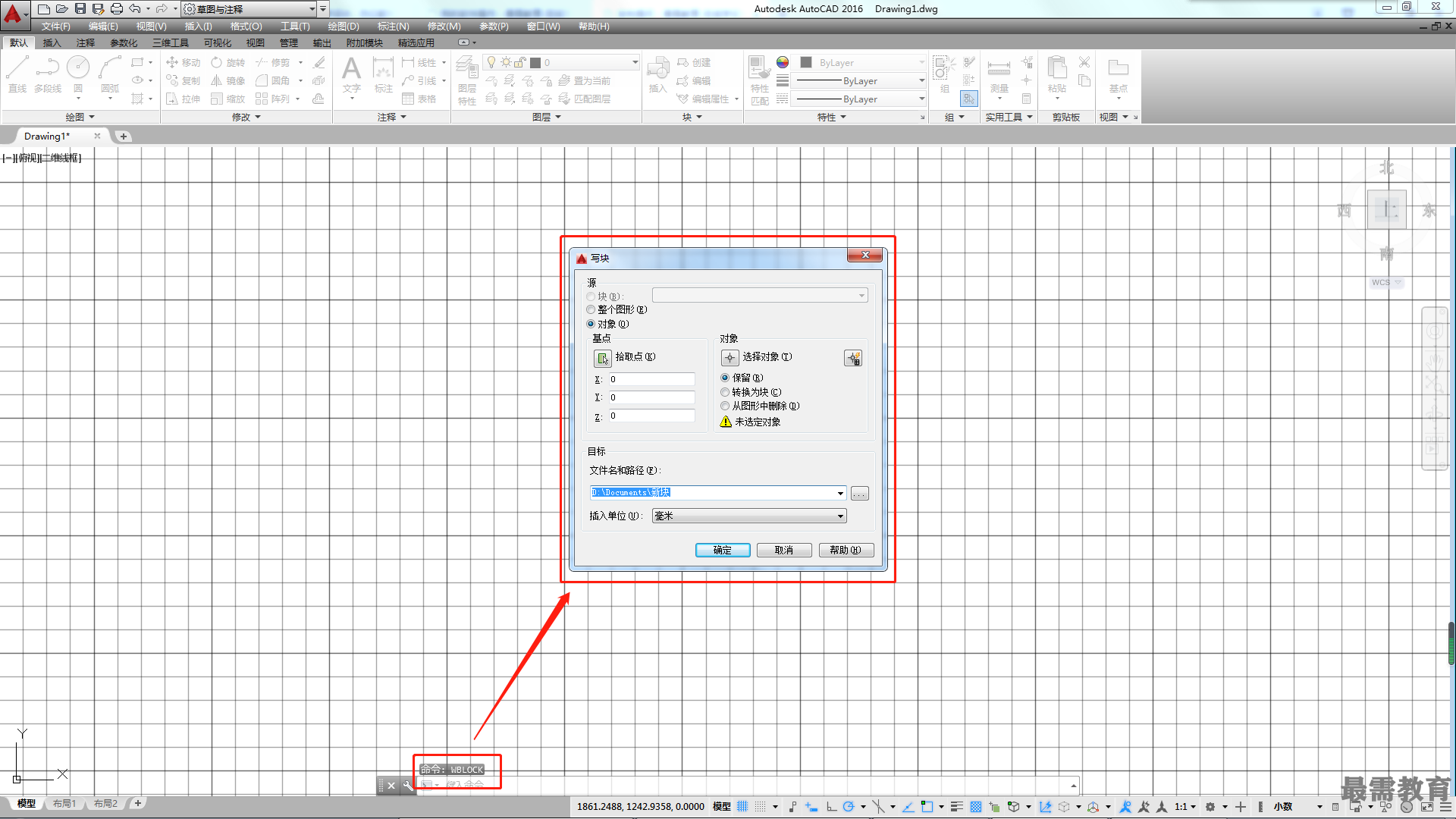Click the layer 0 color swatch
This screenshot has width=1456, height=819.
tap(535, 63)
